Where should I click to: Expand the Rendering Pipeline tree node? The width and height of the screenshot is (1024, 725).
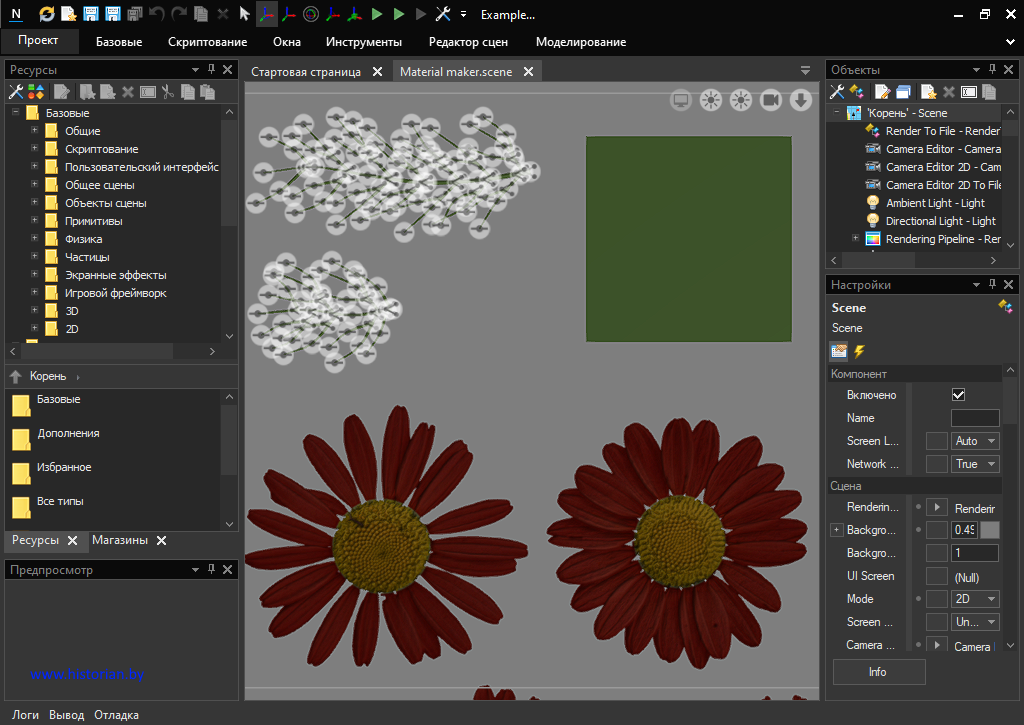click(855, 239)
